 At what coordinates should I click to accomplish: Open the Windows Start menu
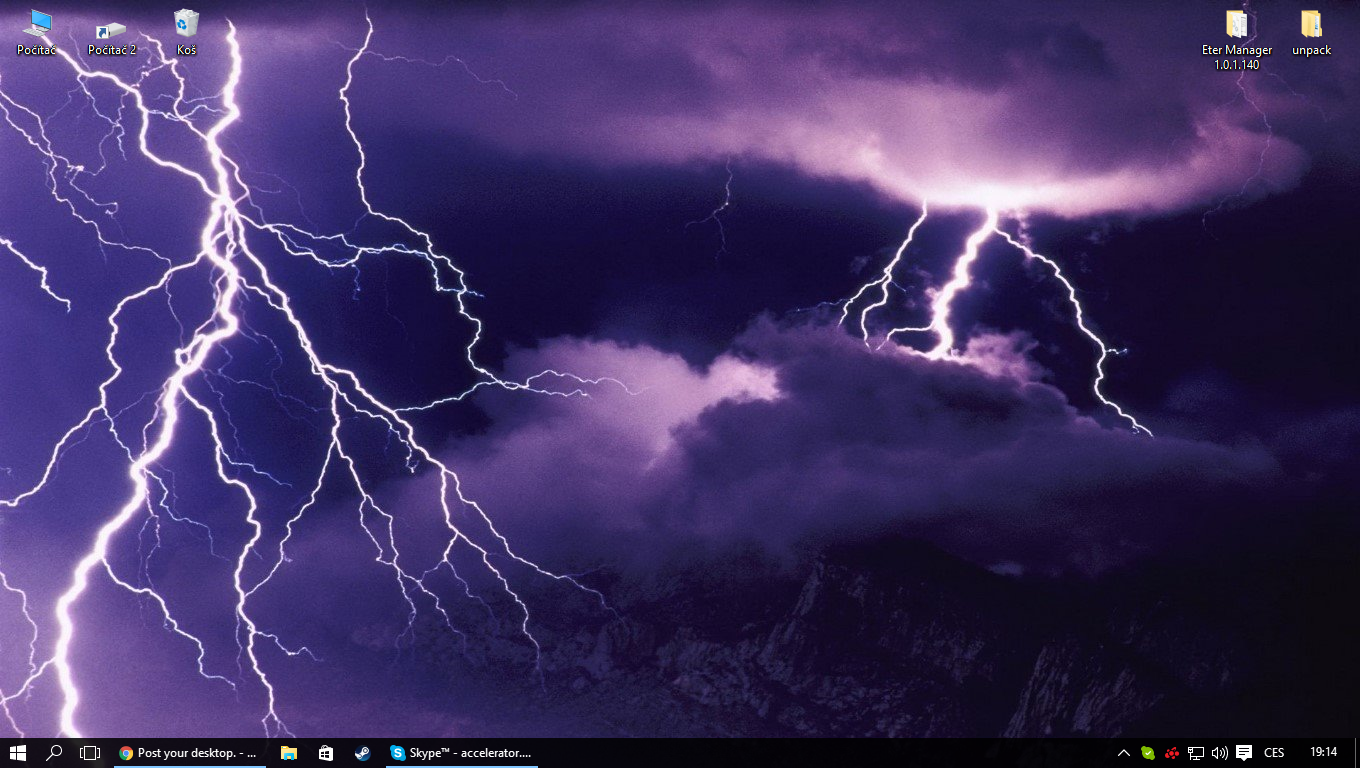(18, 753)
